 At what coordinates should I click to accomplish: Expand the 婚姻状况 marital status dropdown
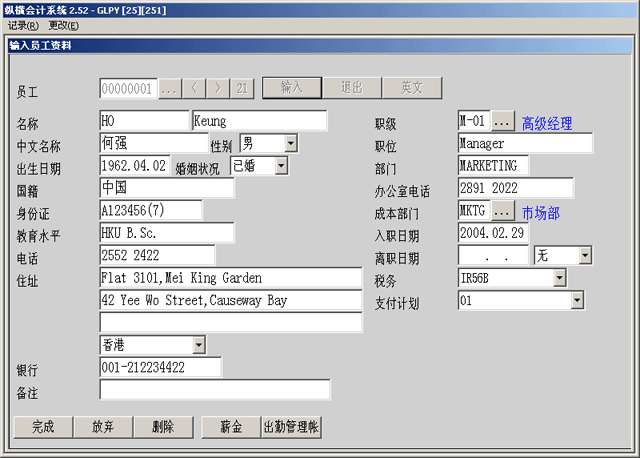(281, 166)
